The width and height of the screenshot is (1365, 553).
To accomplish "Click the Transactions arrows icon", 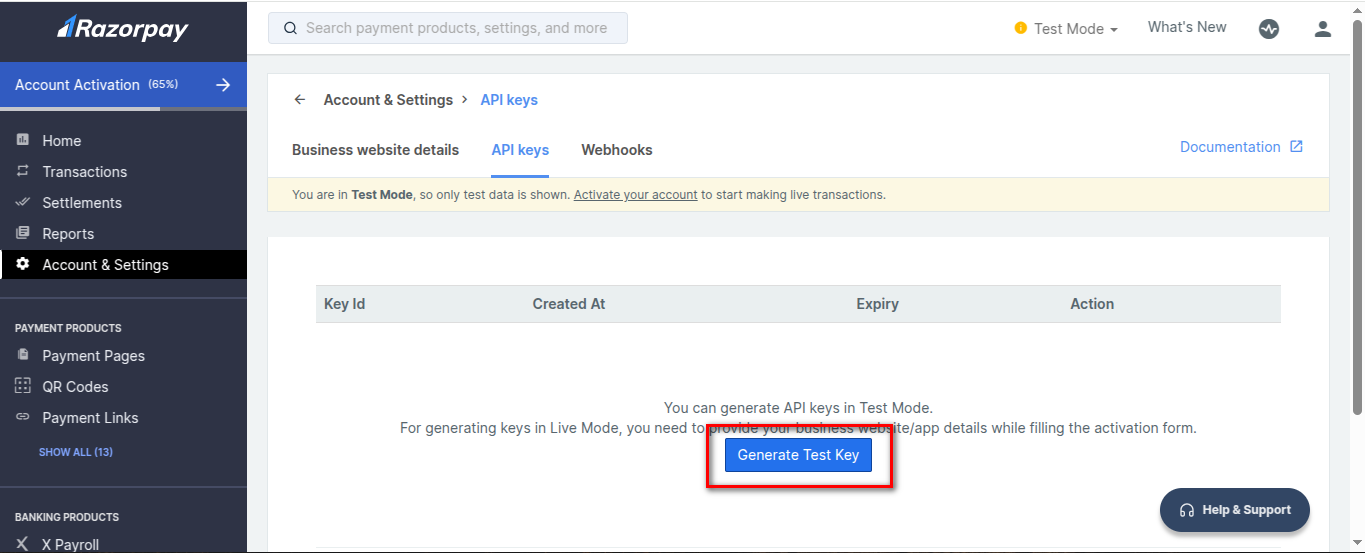I will click(x=23, y=171).
